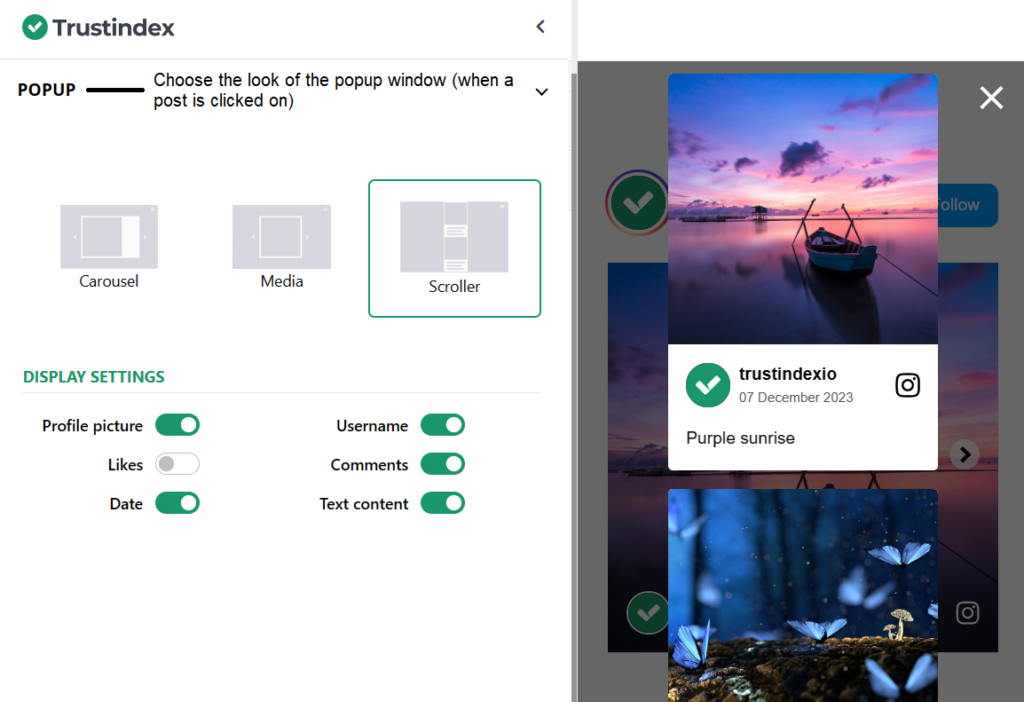The image size is (1024, 702).
Task: Close the popup with X icon
Action: coord(991,97)
